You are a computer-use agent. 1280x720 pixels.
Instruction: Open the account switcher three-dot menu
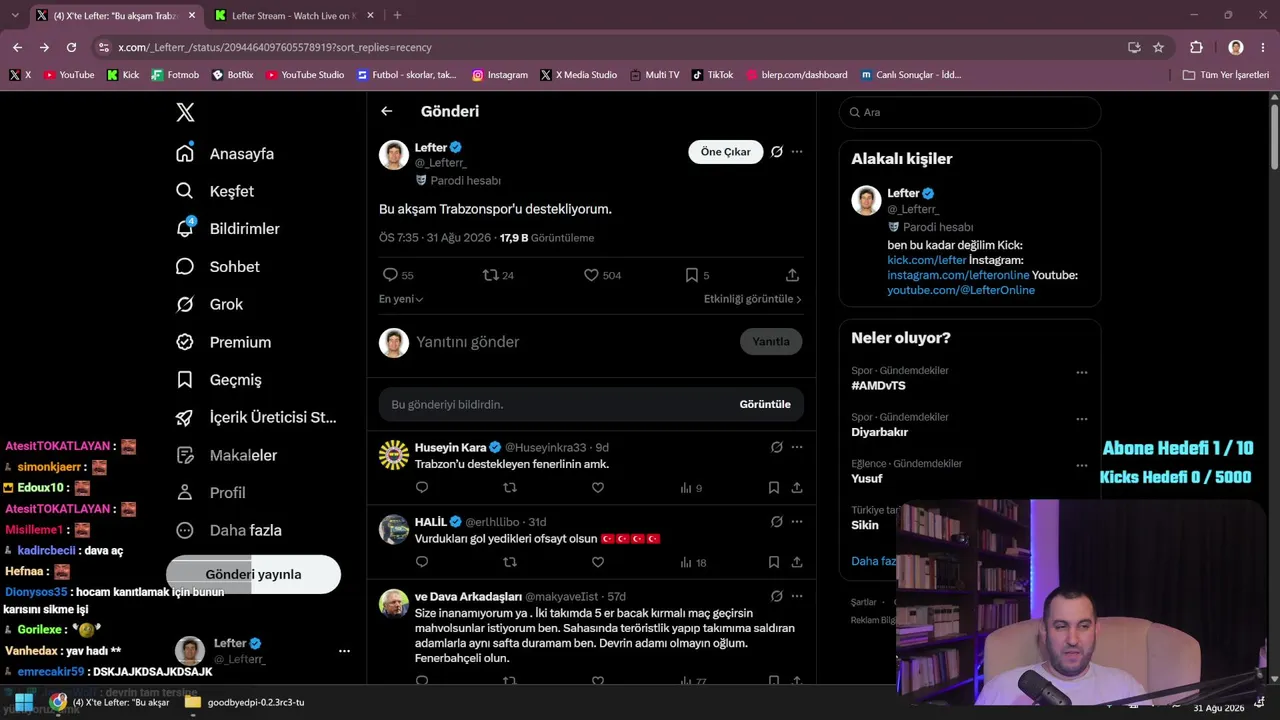point(344,651)
